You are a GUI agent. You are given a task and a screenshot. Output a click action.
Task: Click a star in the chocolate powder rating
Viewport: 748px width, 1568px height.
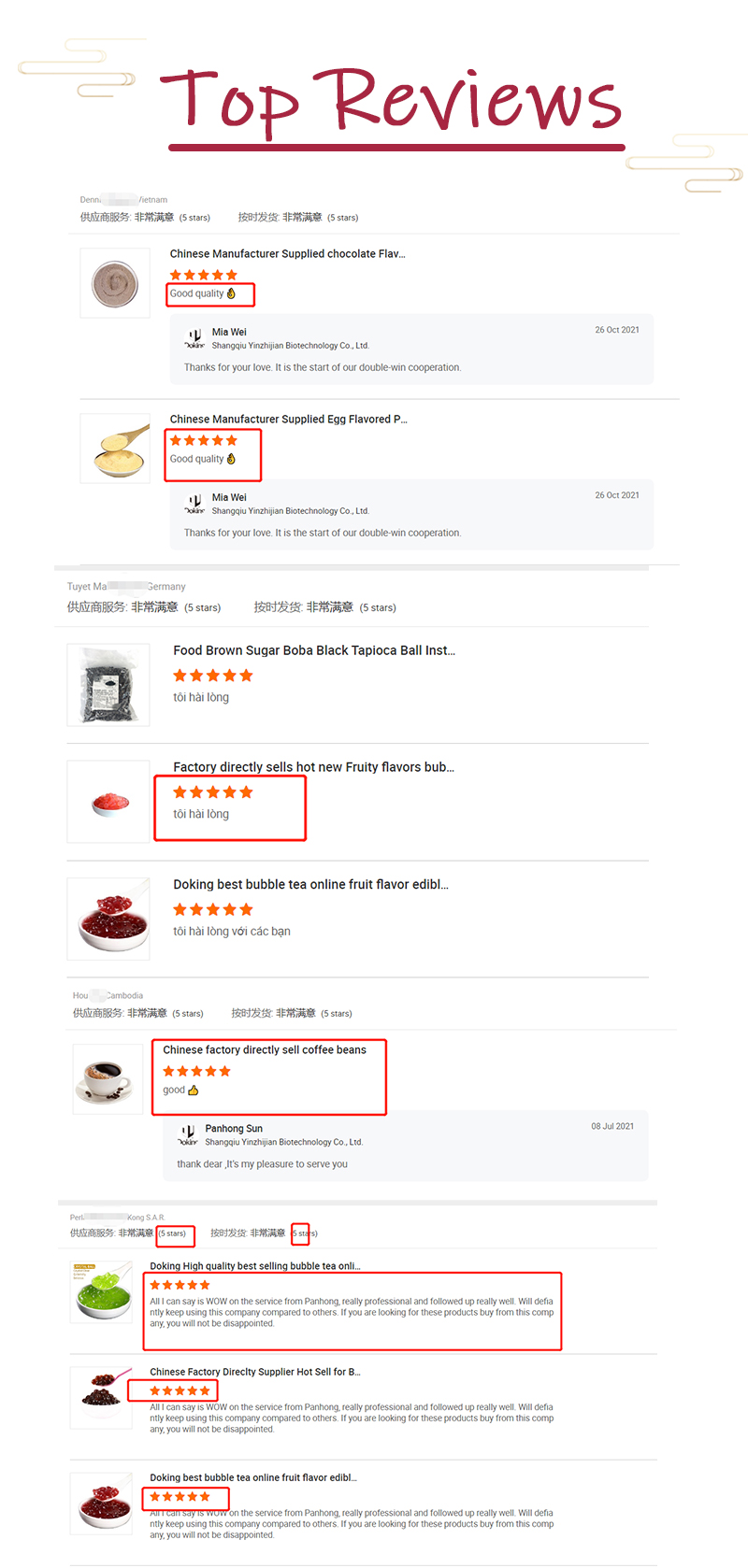(x=203, y=274)
